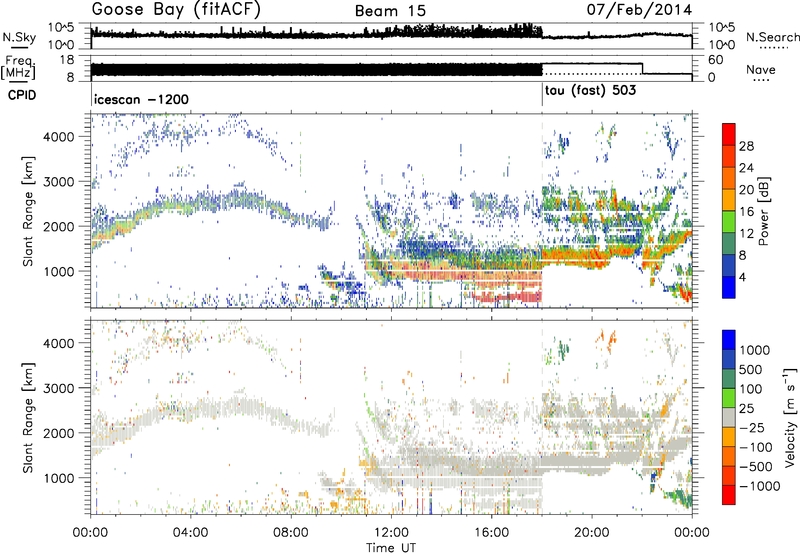Click the date '07/Feb/2014'
Viewport: 800px width, 554px height.
pyautogui.click(x=639, y=10)
